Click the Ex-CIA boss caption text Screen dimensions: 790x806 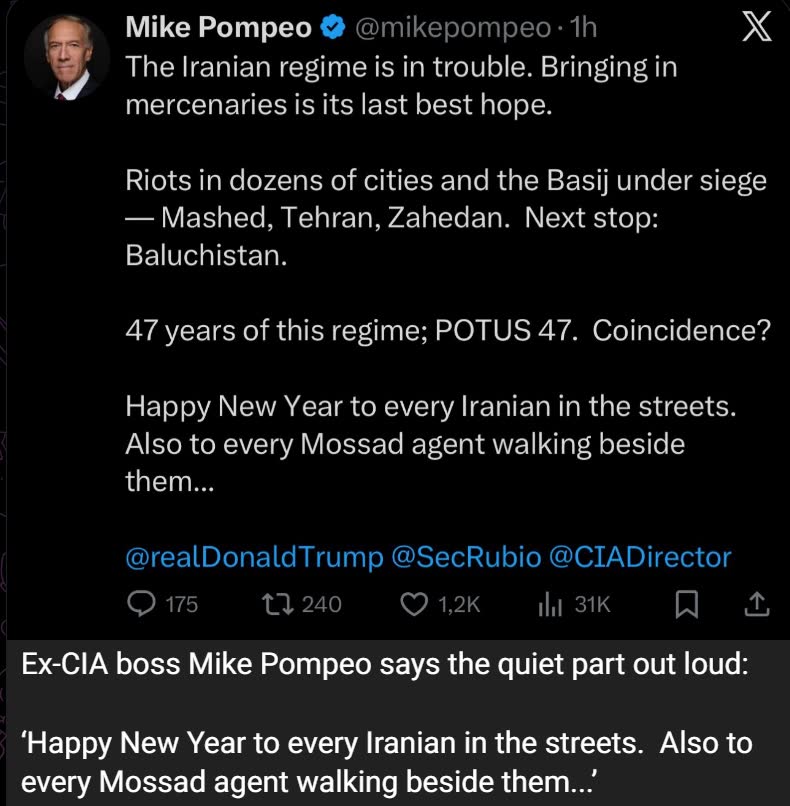(x=384, y=665)
